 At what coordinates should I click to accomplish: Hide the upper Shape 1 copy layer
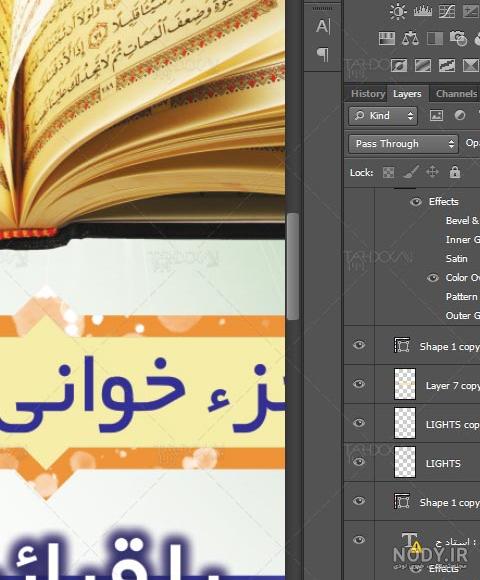359,345
